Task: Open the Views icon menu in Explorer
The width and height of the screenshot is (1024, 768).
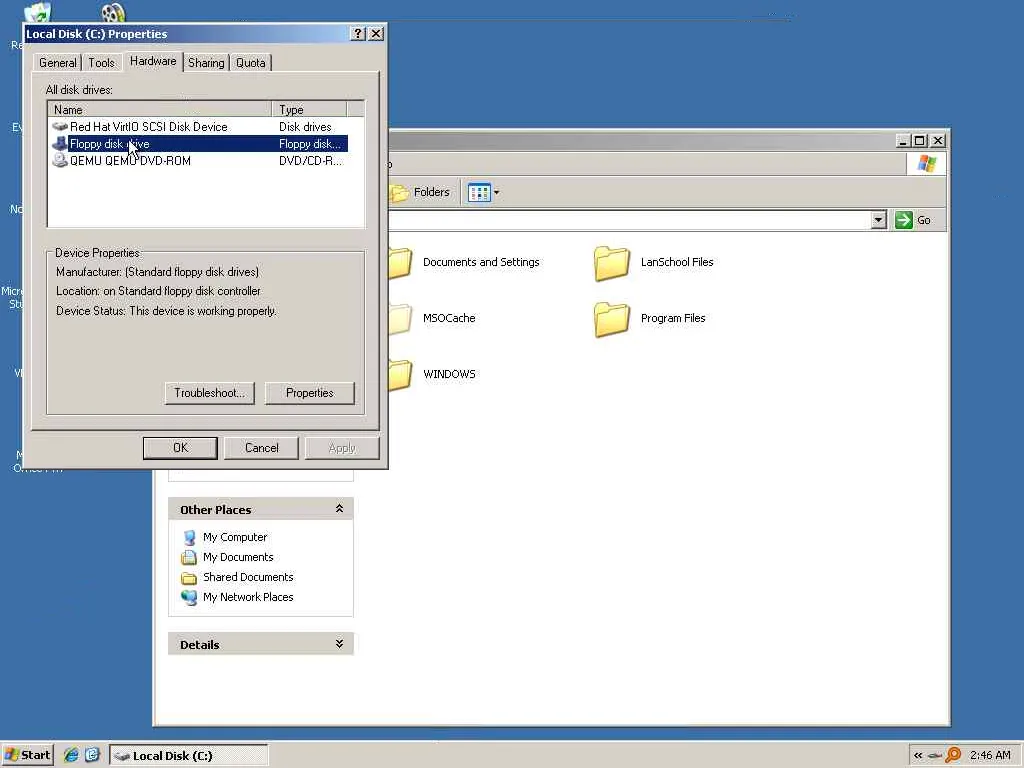Action: tap(483, 193)
